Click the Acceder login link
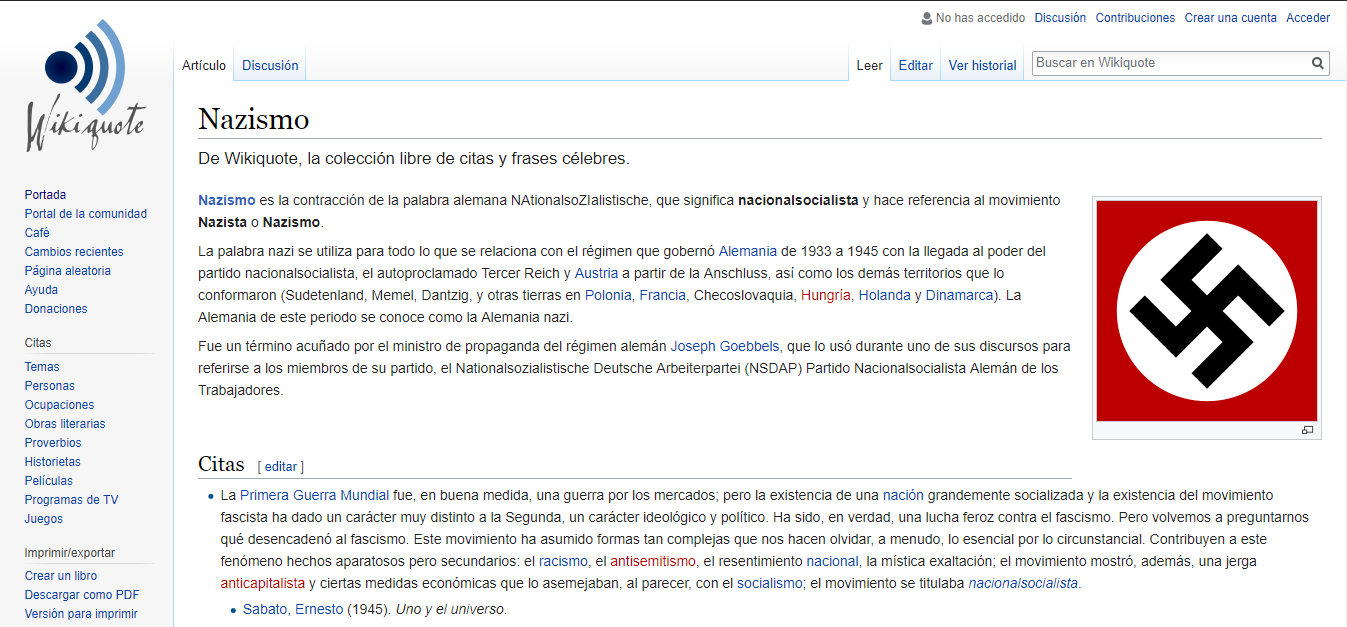Viewport: 1347px width, 627px height. 1308,18
